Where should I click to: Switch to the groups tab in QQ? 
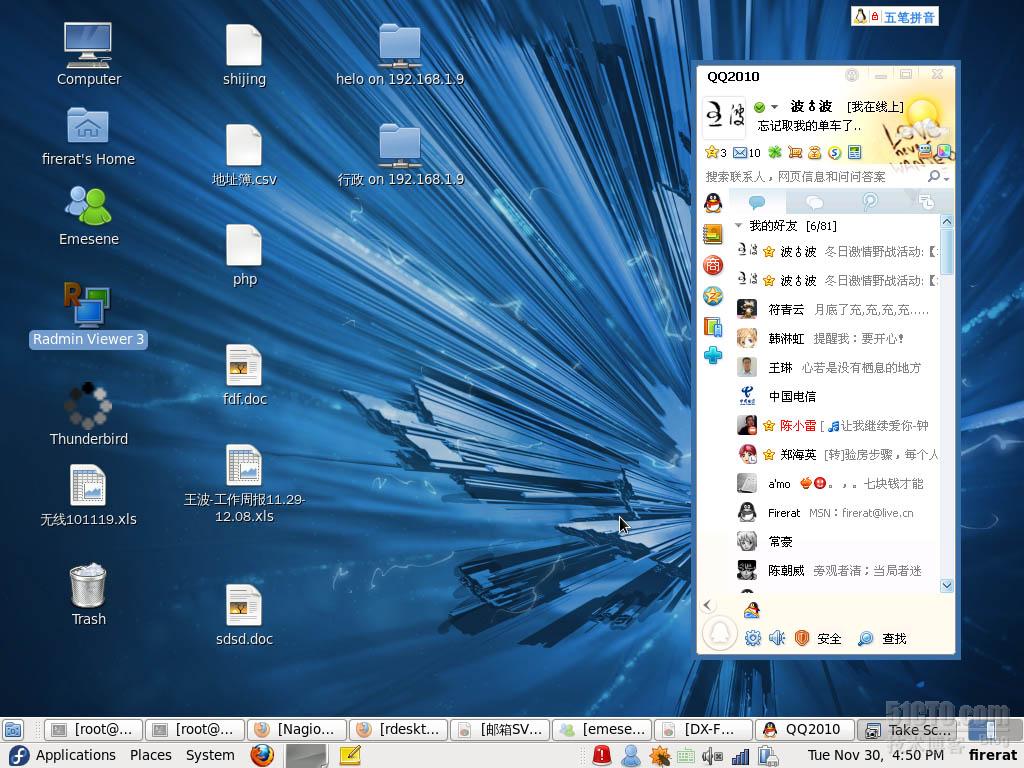coord(814,202)
